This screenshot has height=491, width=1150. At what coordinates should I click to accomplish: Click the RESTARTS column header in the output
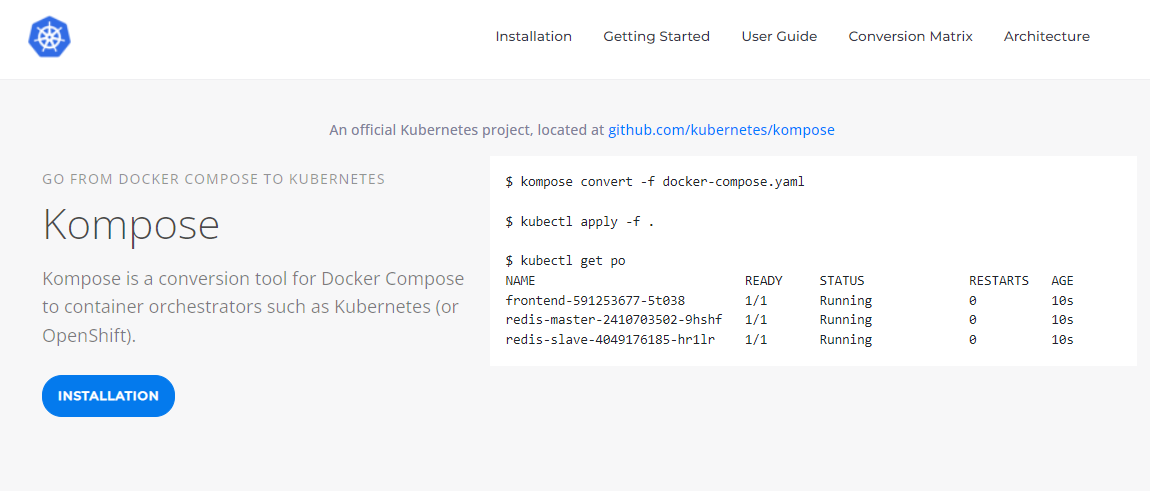point(999,280)
